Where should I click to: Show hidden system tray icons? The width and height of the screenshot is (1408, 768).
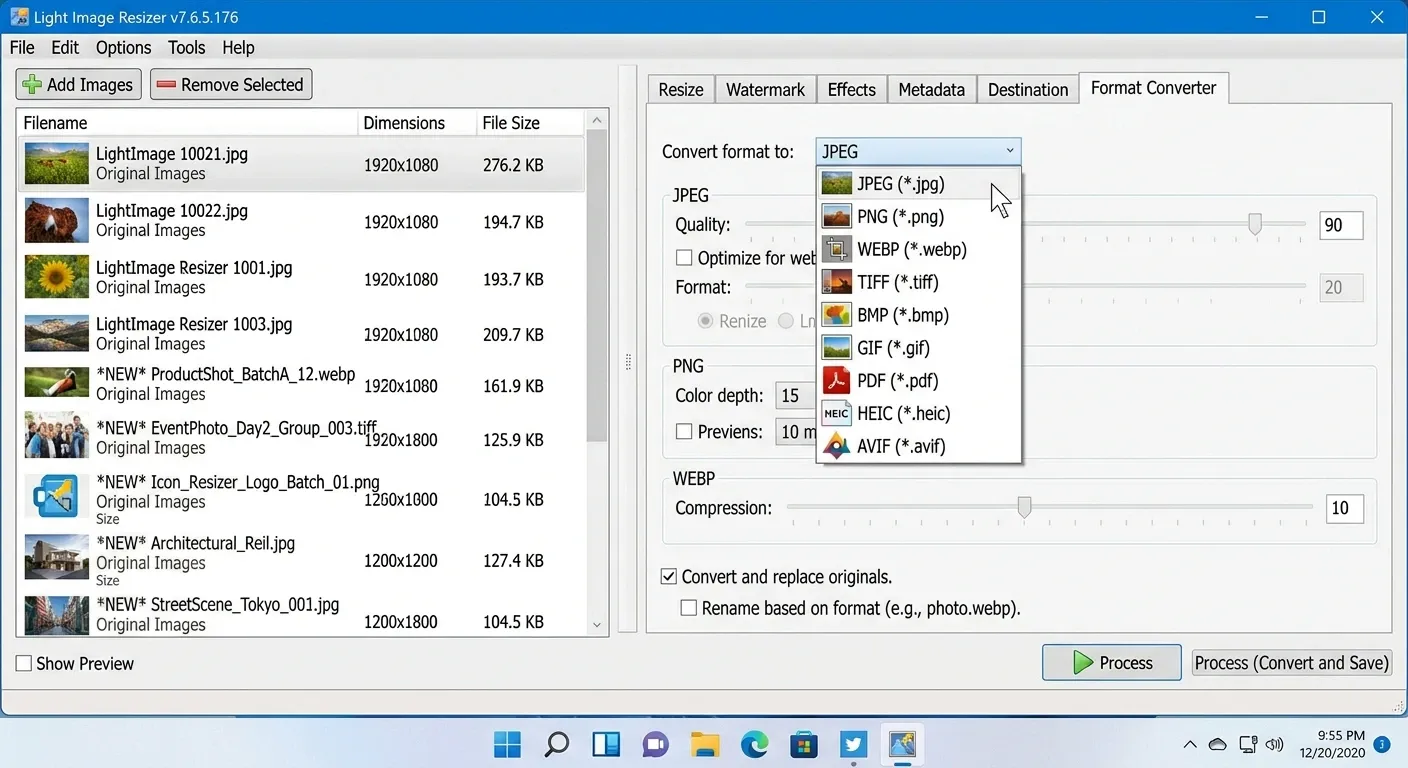pos(1190,744)
